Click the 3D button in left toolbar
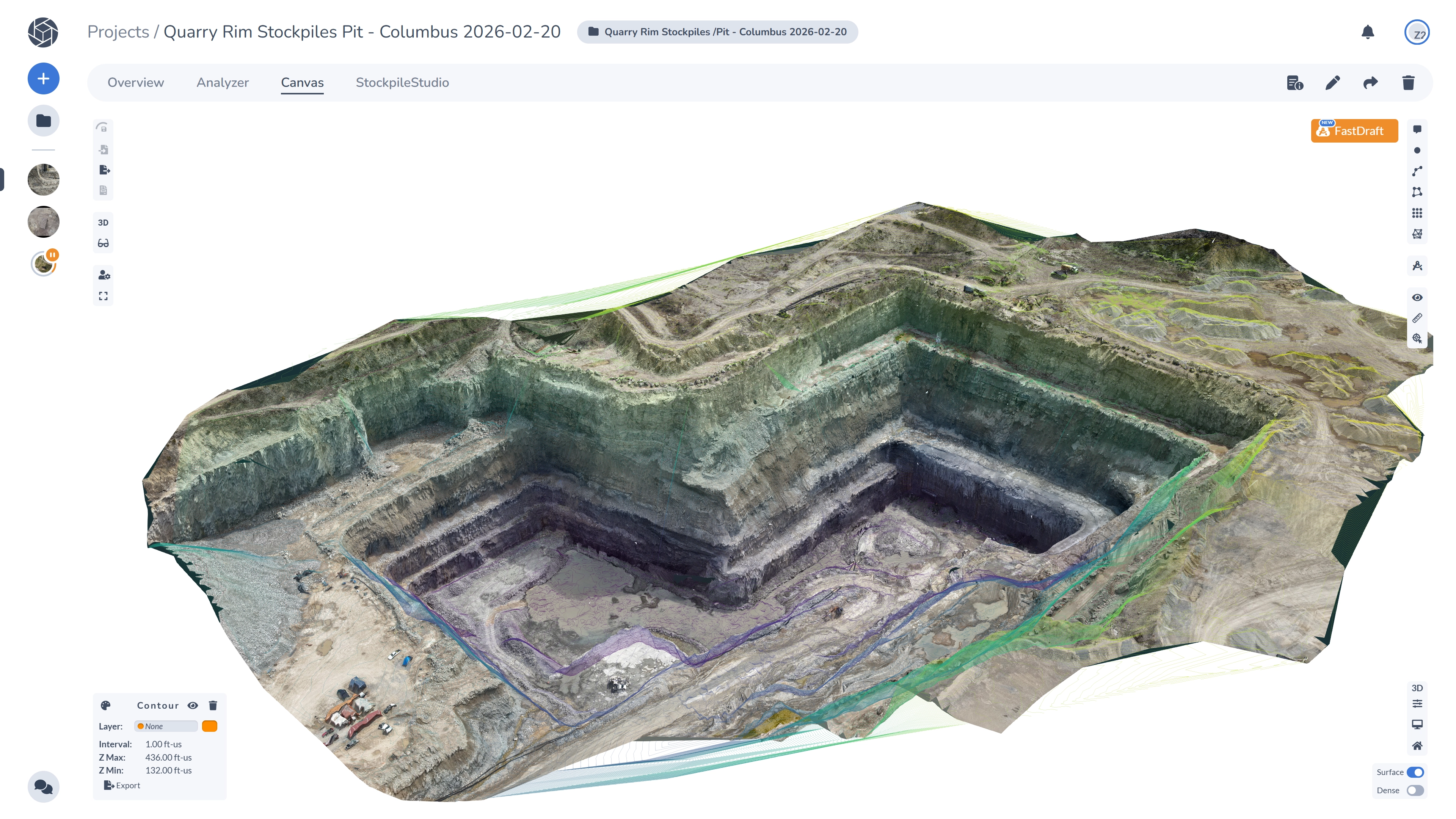The height and width of the screenshot is (819, 1456). (x=103, y=223)
